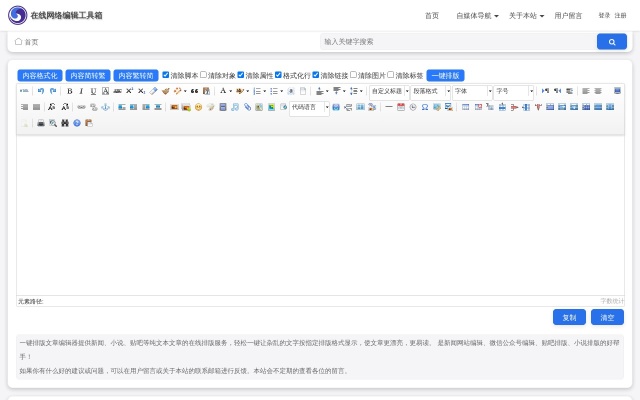Open the 段落格式 dropdown
Image resolution: width=640 pixels, height=400 pixels.
[430, 91]
